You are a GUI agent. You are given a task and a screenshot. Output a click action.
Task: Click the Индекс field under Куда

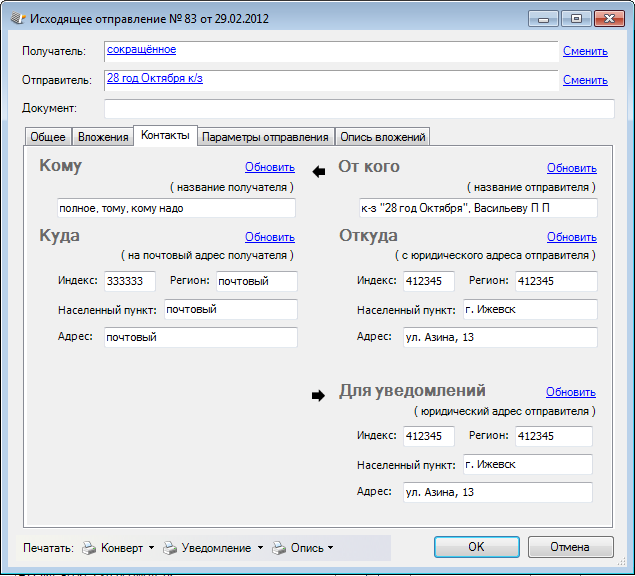coord(130,281)
